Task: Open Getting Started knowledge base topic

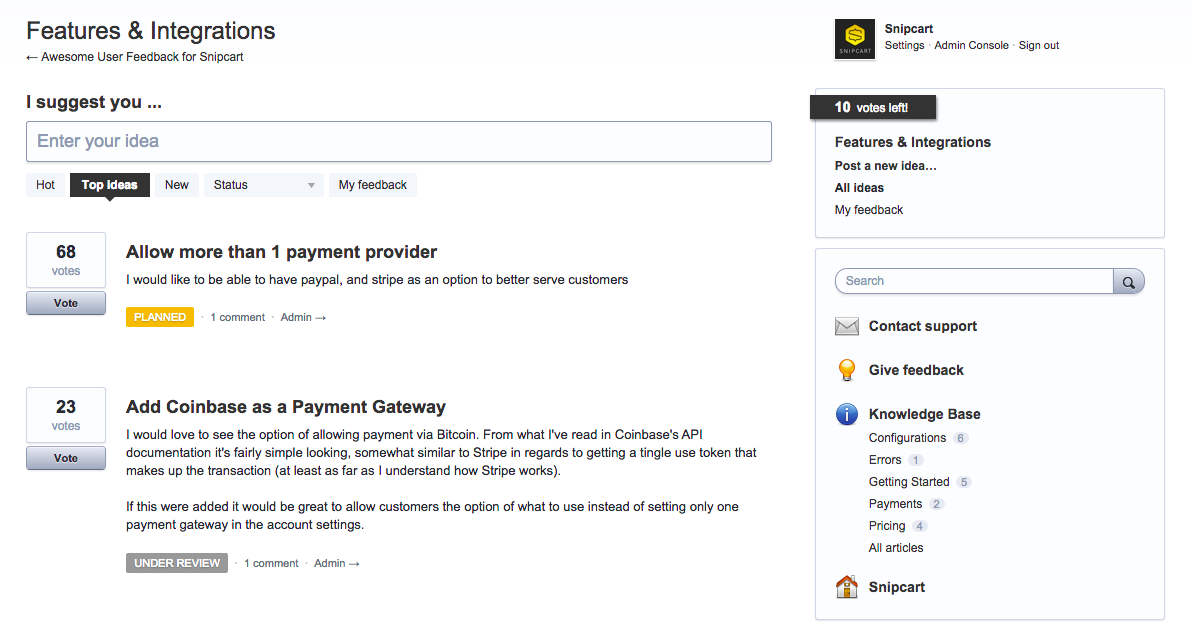Action: pyautogui.click(x=909, y=482)
